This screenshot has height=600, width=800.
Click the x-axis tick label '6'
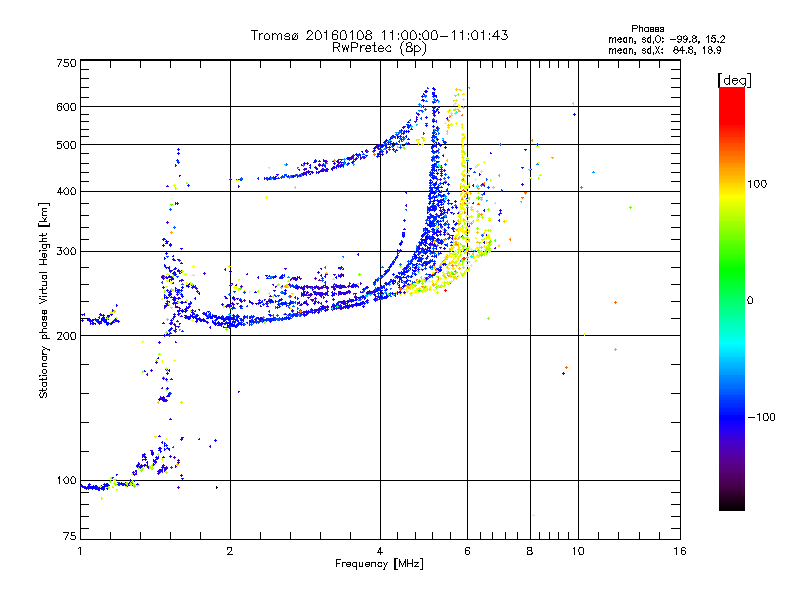(x=467, y=551)
